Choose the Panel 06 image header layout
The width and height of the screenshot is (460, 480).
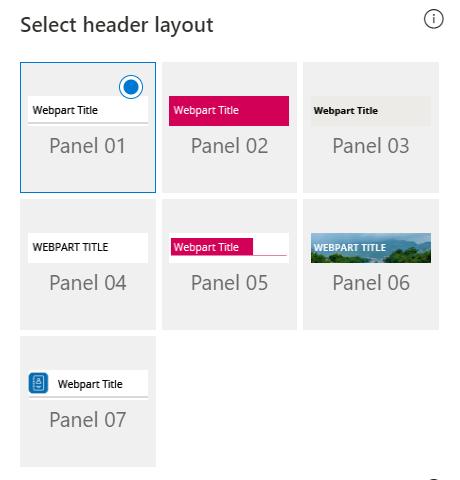[371, 264]
